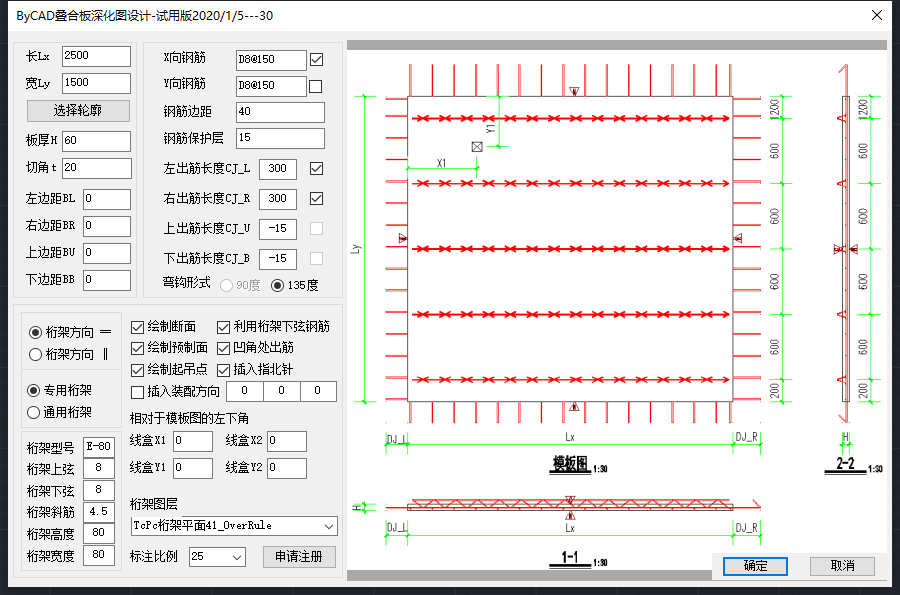Click the 上边距BU input field
Image resolution: width=900 pixels, height=595 pixels.
point(107,253)
